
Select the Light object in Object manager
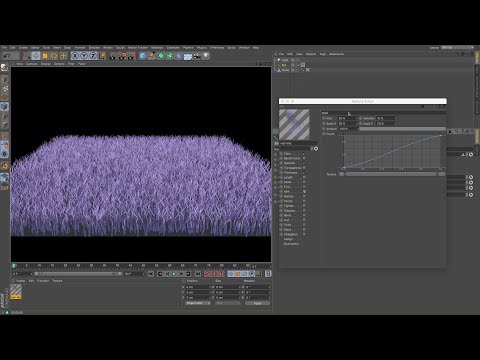tap(285, 60)
